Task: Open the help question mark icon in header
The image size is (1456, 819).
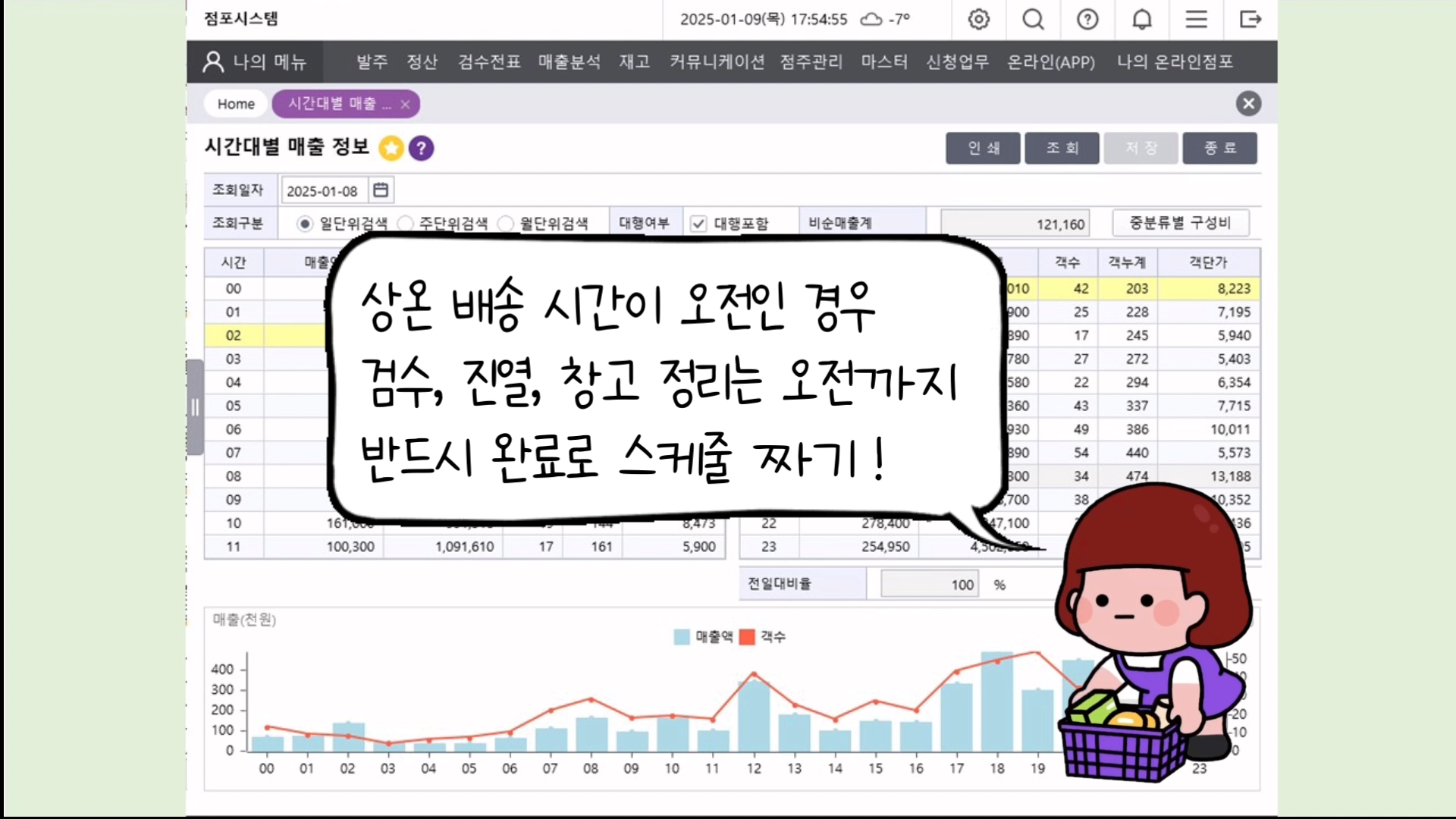Action: point(1087,19)
